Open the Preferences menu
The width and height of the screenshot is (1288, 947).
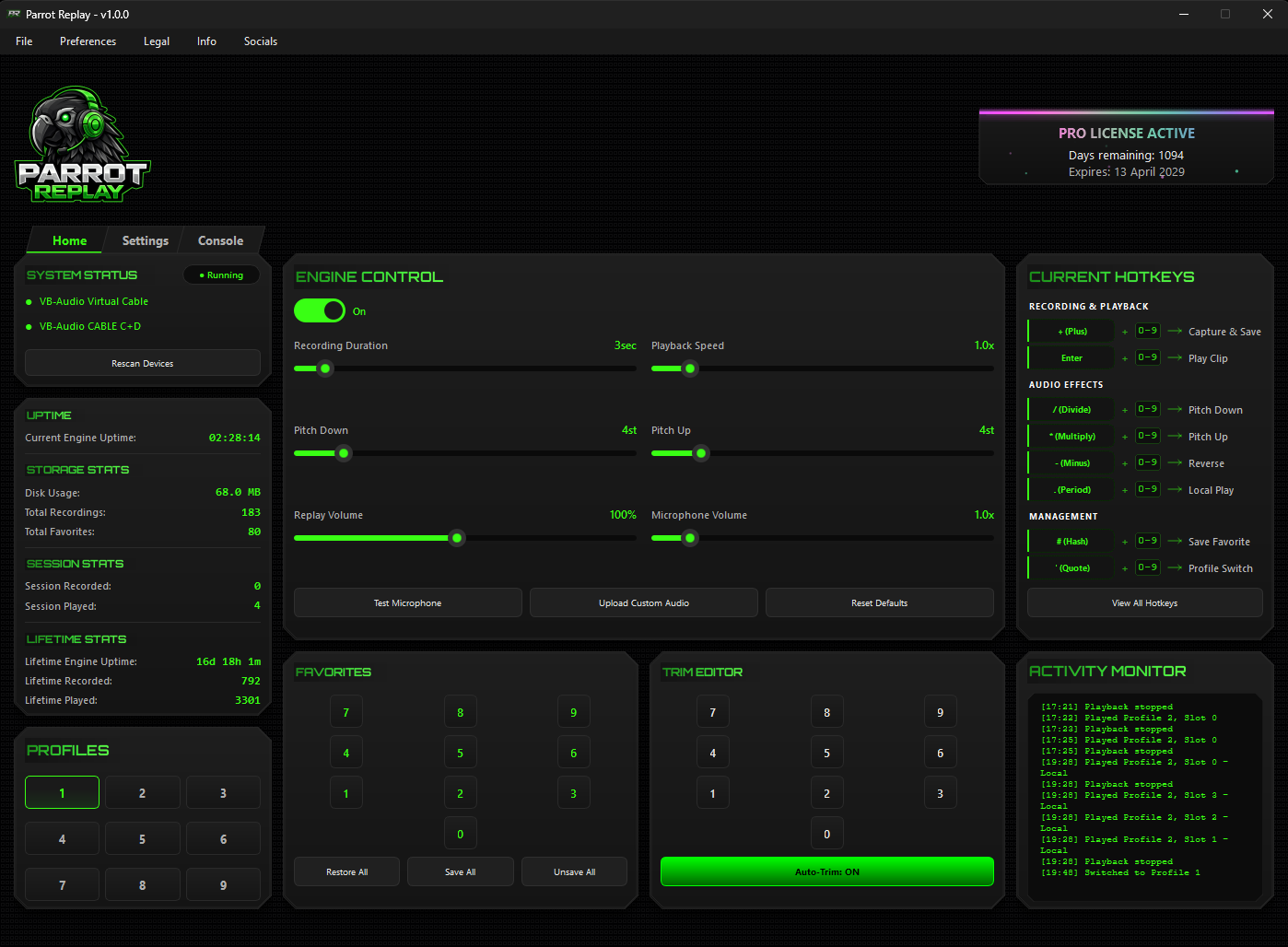[88, 41]
